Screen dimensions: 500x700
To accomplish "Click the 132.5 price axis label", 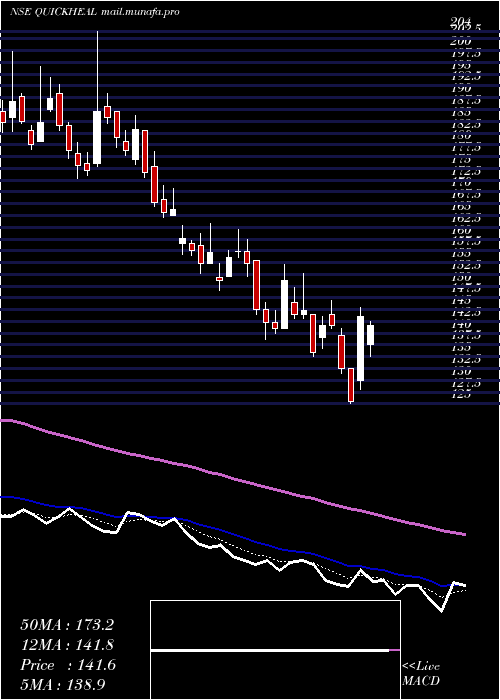I will [467, 360].
